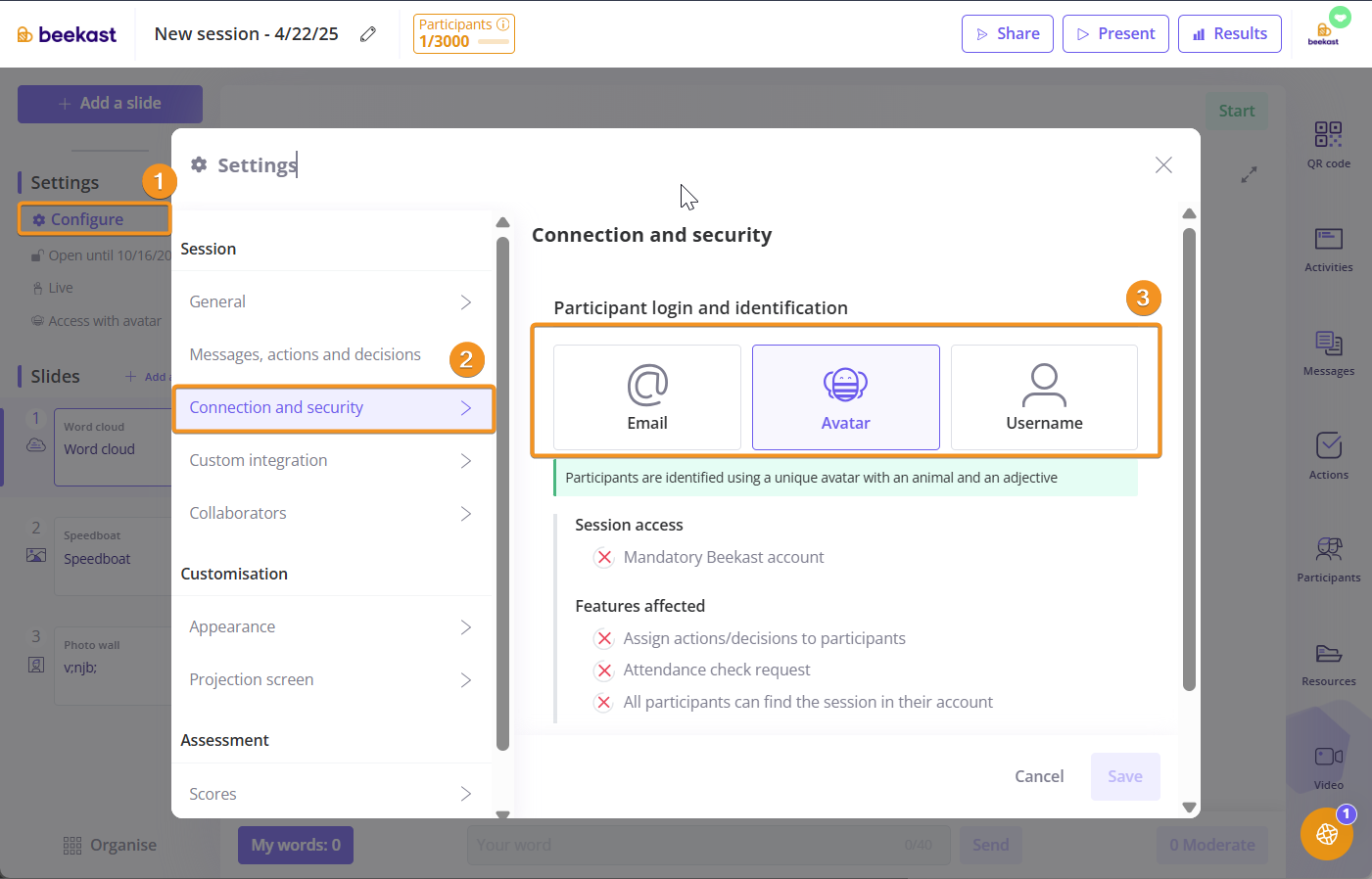Open the Messages sidebar icon
1372x879 pixels.
tap(1328, 352)
